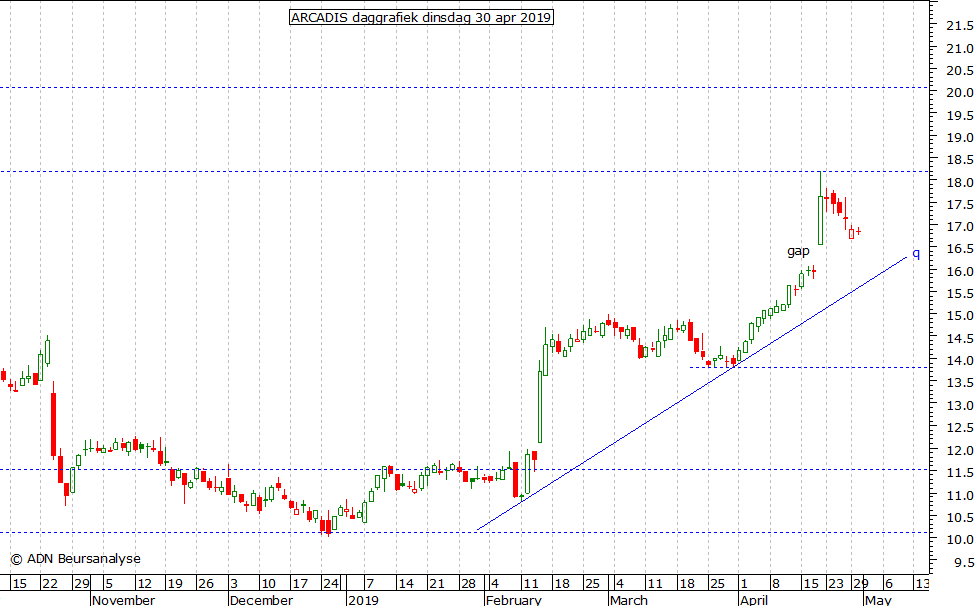Select the 21.0 price axis label
The image size is (977, 606).
(x=960, y=48)
